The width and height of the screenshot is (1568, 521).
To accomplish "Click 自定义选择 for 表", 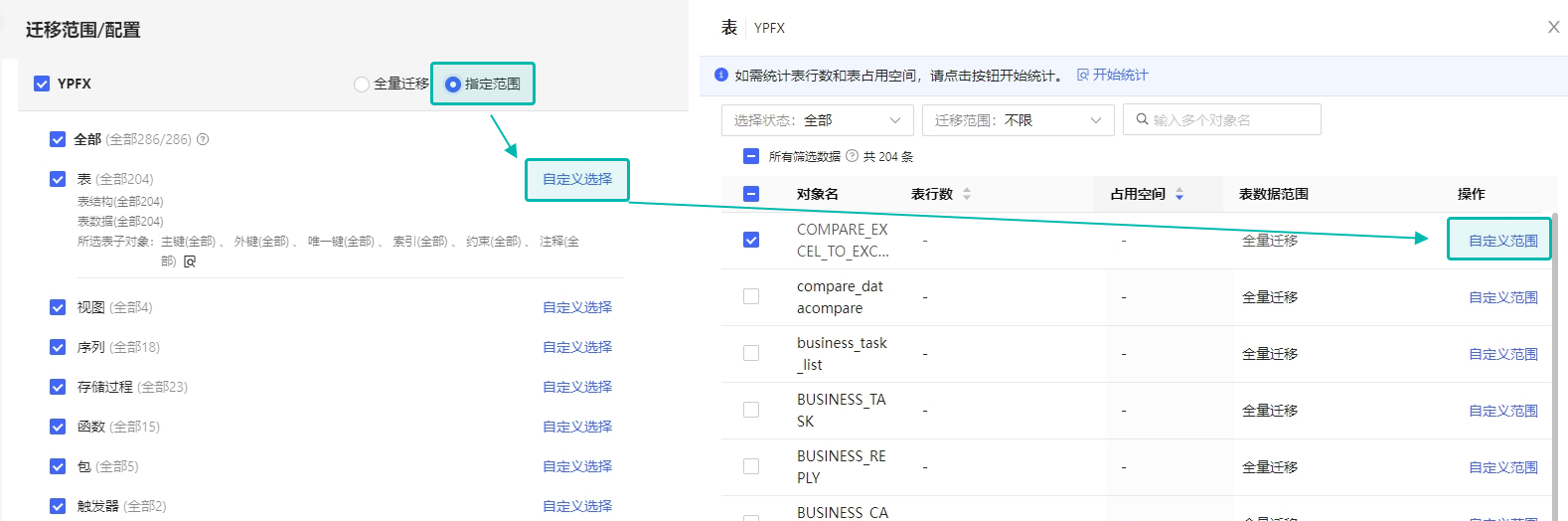I will click(x=577, y=179).
